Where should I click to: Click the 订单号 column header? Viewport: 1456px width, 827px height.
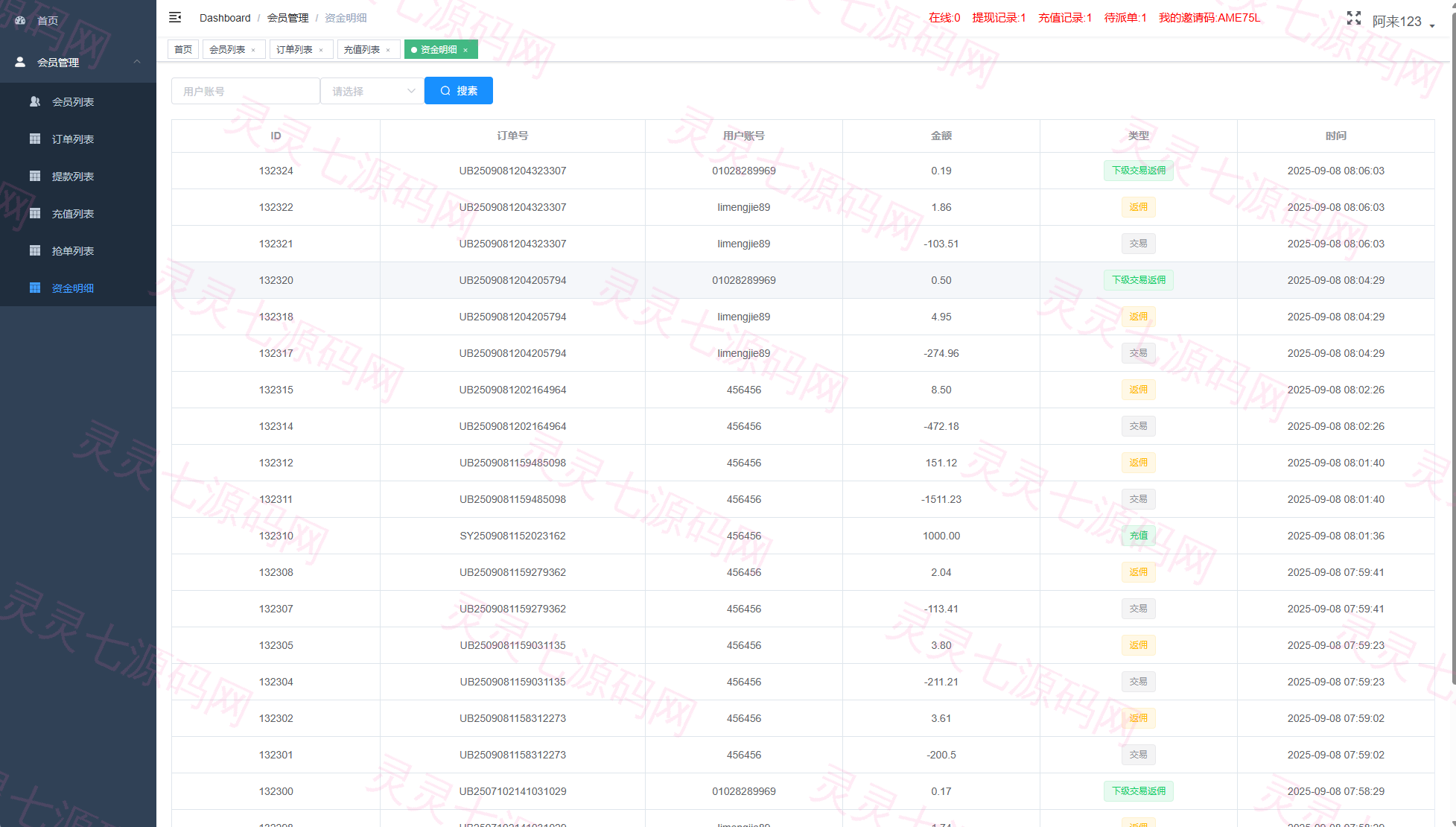[512, 136]
